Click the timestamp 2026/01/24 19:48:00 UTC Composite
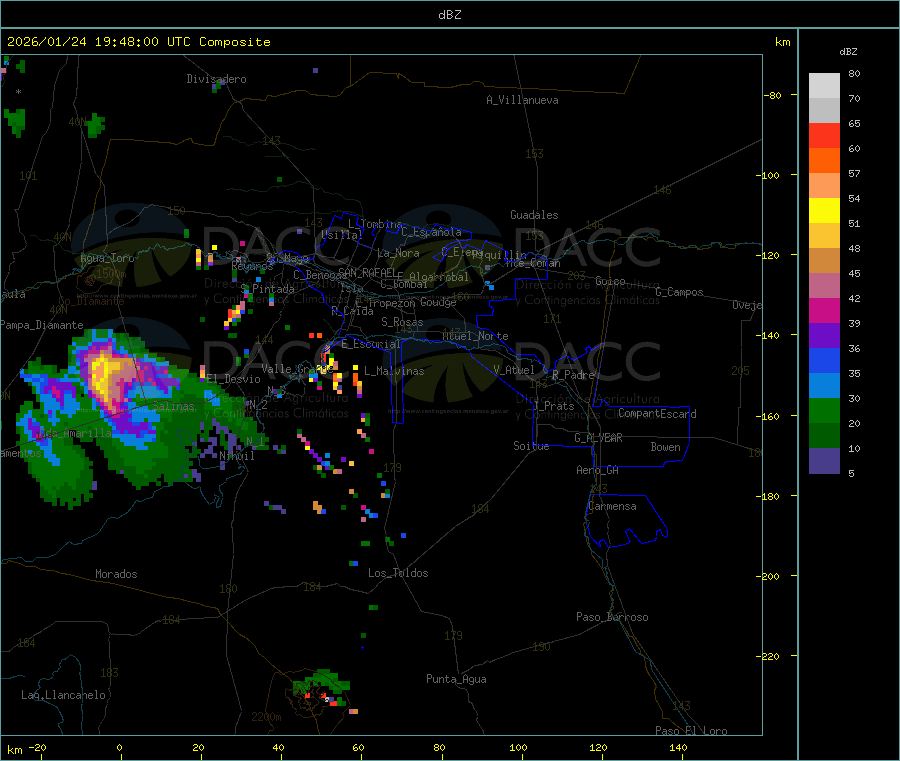900x761 pixels. pyautogui.click(x=138, y=42)
